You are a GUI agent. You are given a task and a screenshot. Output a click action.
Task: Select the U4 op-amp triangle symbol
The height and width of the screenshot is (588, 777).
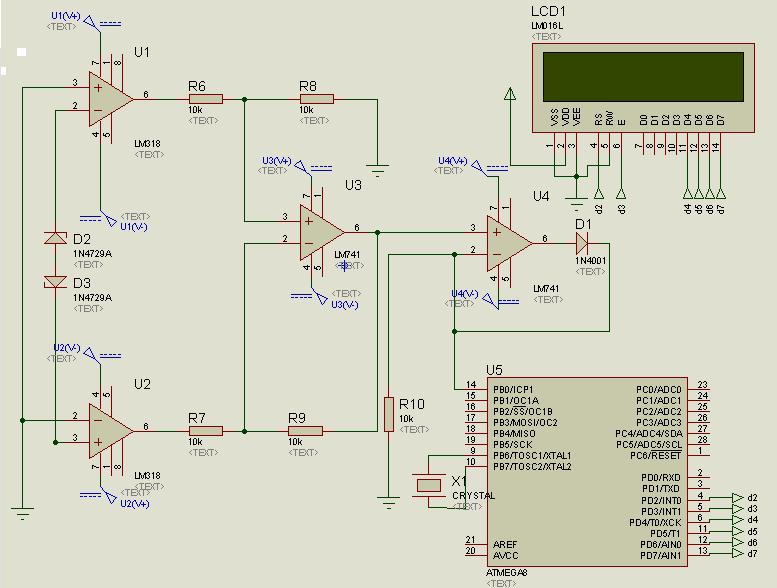(x=509, y=243)
